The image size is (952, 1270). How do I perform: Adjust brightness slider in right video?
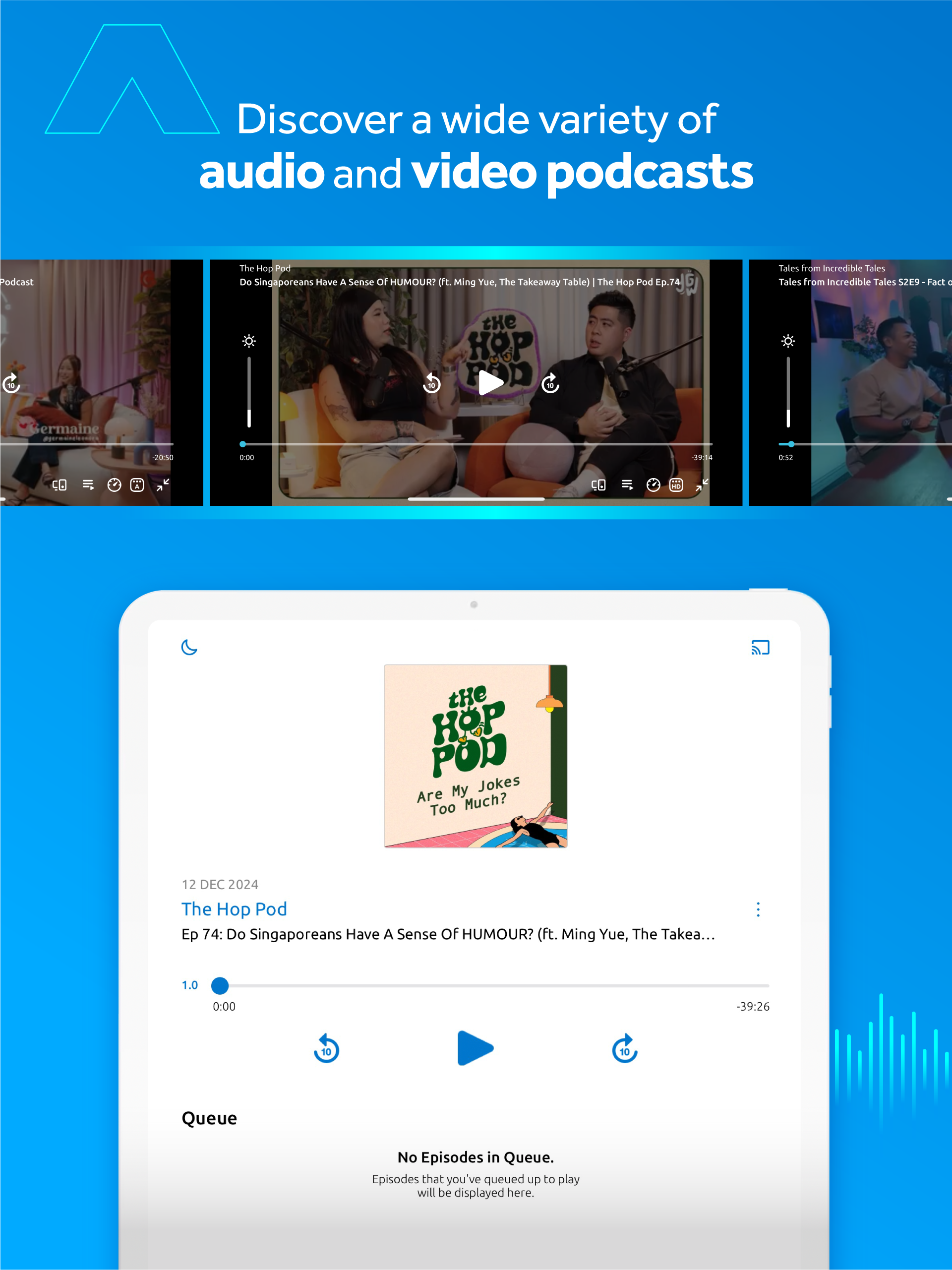click(788, 392)
